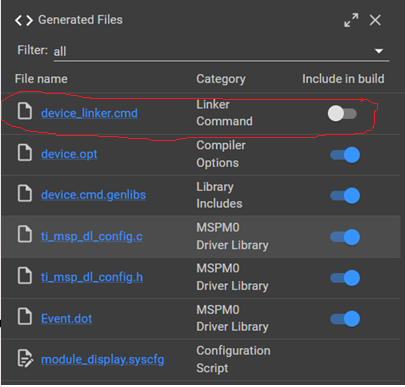The width and height of the screenshot is (405, 387).
Task: Open the ti_msp_dl_config.c file link
Action: pyautogui.click(x=92, y=236)
